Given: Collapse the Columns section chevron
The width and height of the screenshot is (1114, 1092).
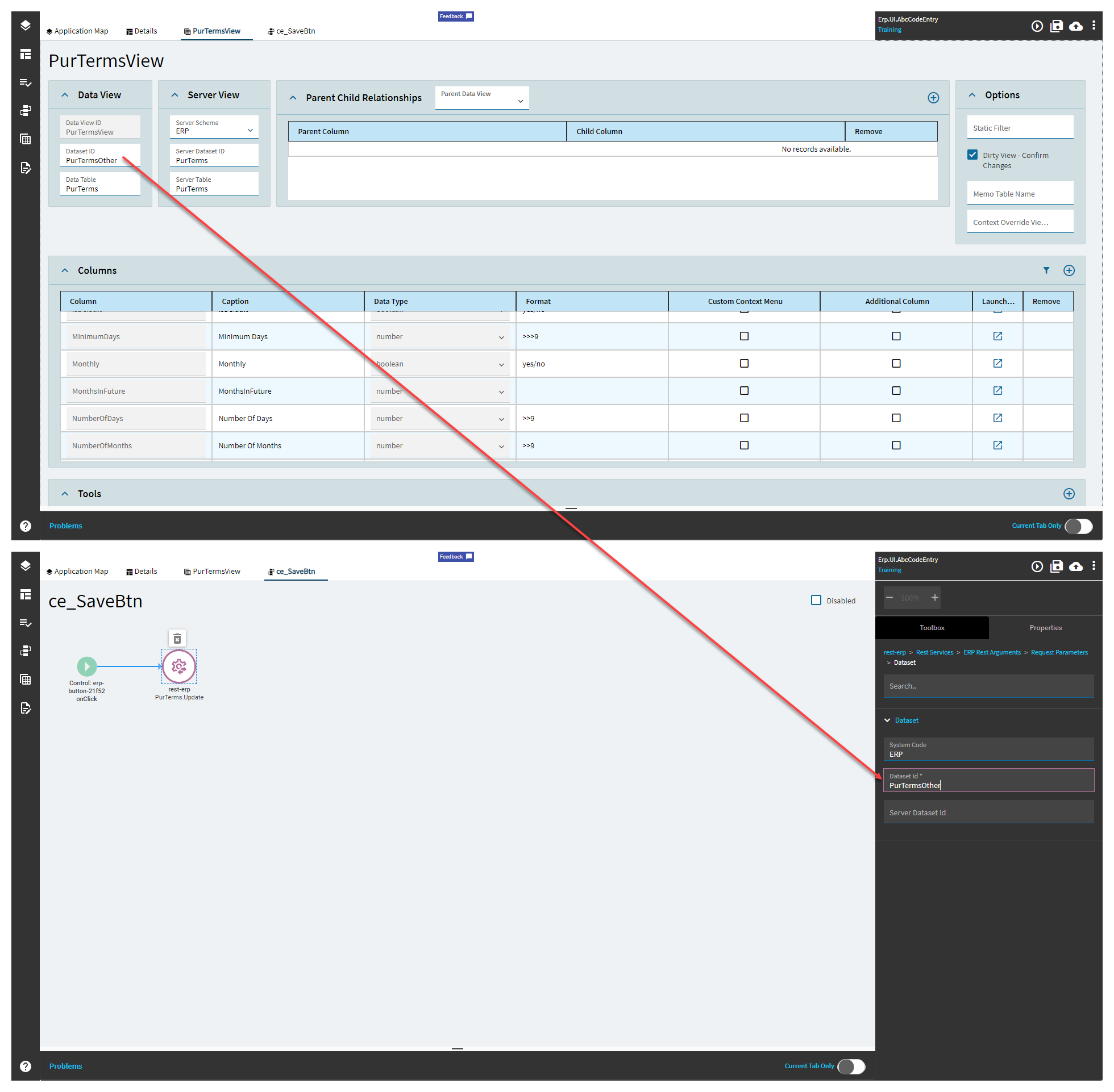Looking at the screenshot, I should 65,270.
